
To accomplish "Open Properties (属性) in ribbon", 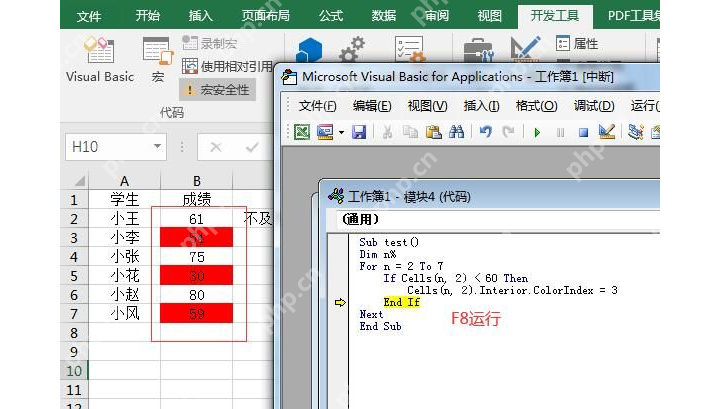I will click(577, 44).
